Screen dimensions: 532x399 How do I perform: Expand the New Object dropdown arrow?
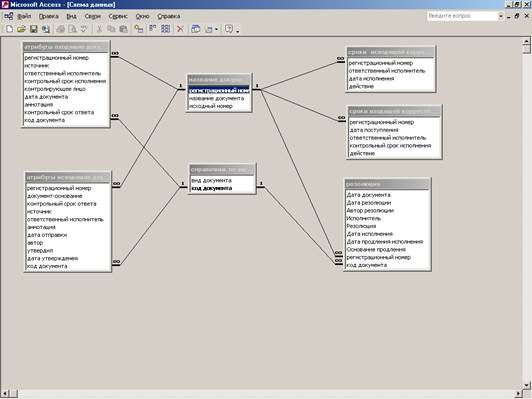[x=216, y=30]
